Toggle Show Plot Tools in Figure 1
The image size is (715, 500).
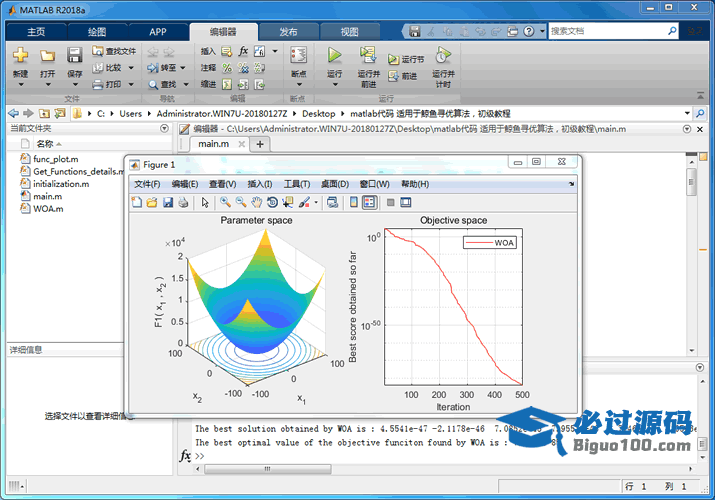[405, 202]
